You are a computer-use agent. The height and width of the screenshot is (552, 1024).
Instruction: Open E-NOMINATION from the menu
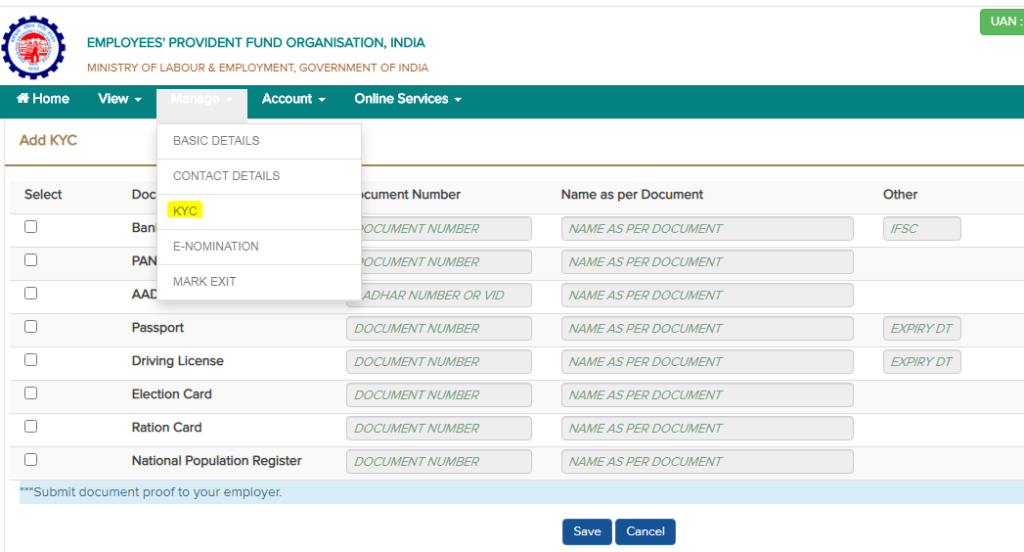coord(259,246)
